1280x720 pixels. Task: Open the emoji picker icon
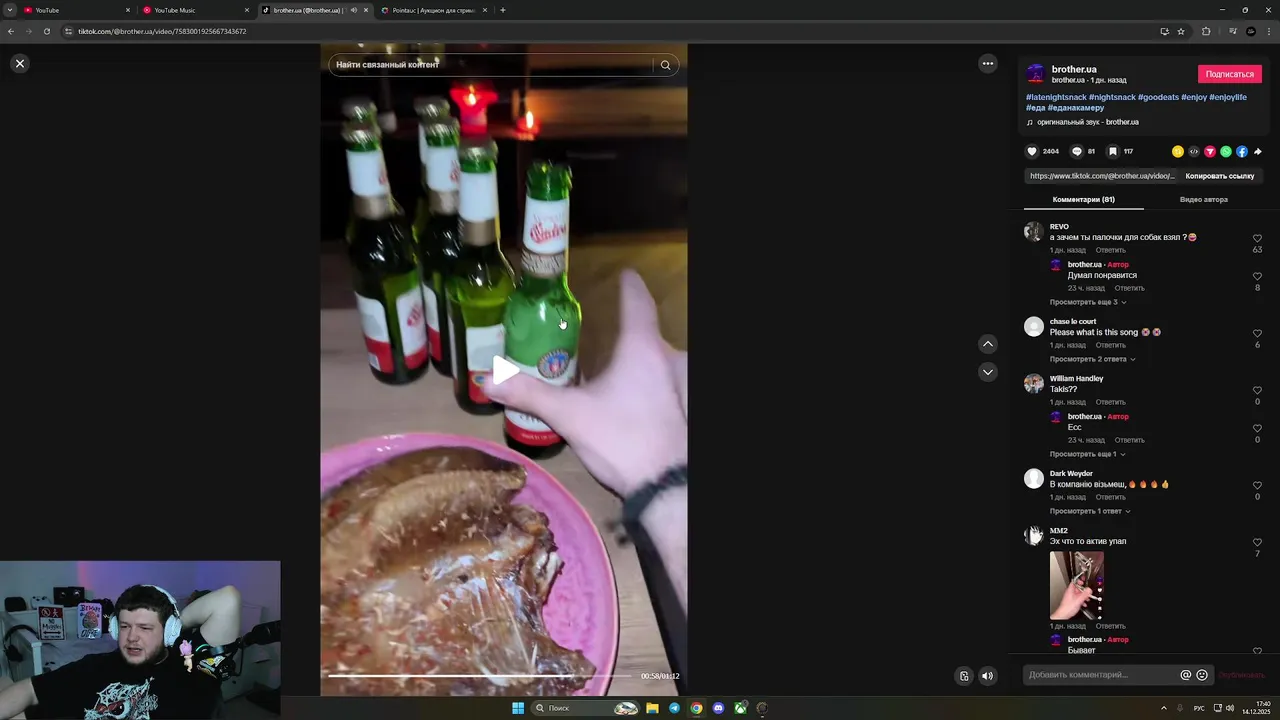point(1202,675)
